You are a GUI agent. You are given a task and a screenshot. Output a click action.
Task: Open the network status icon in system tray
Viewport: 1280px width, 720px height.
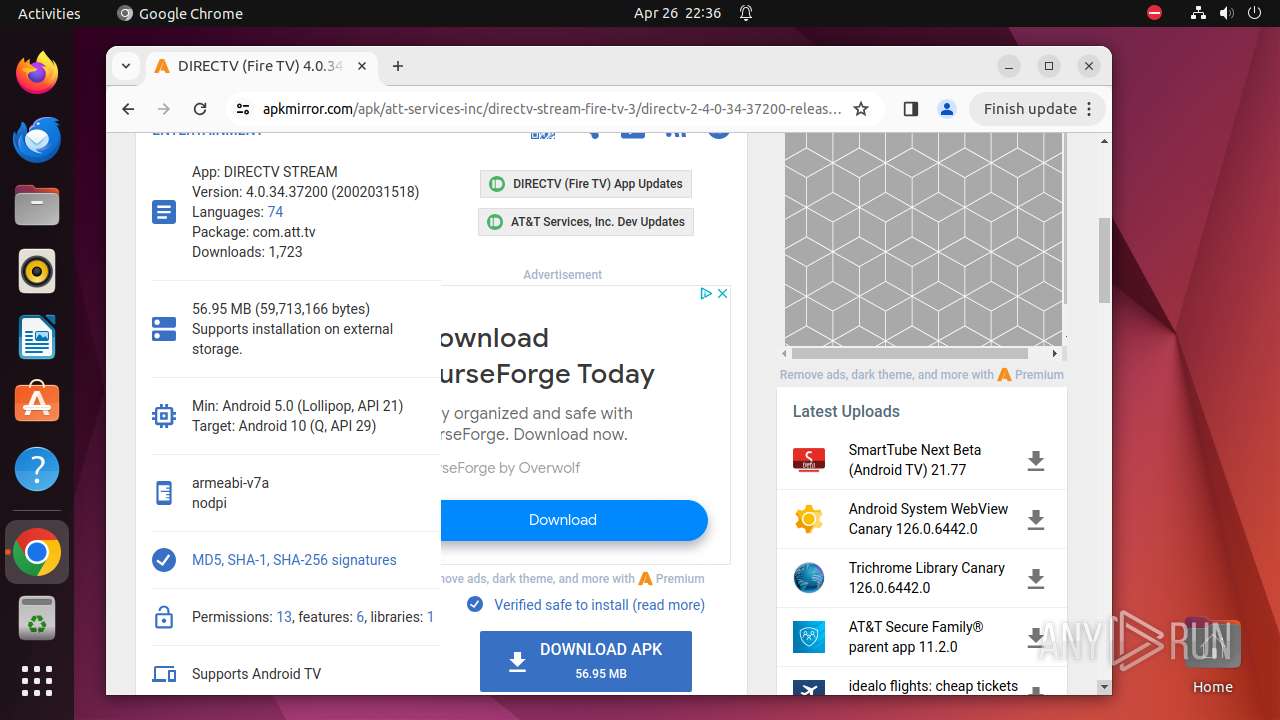[1198, 13]
